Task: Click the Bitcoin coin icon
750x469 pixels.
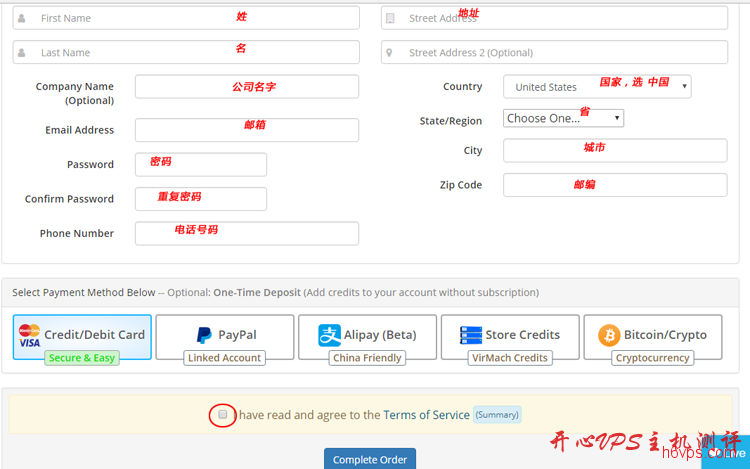Action: click(609, 335)
